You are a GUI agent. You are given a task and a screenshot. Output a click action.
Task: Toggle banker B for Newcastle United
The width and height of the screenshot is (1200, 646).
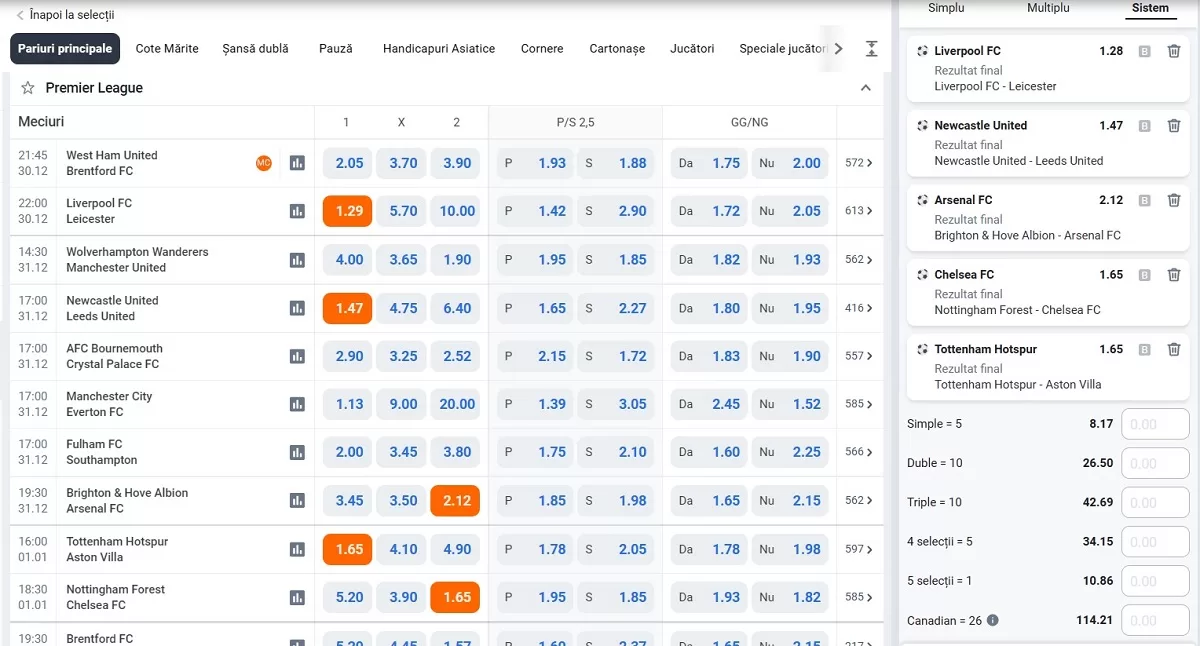1145,126
